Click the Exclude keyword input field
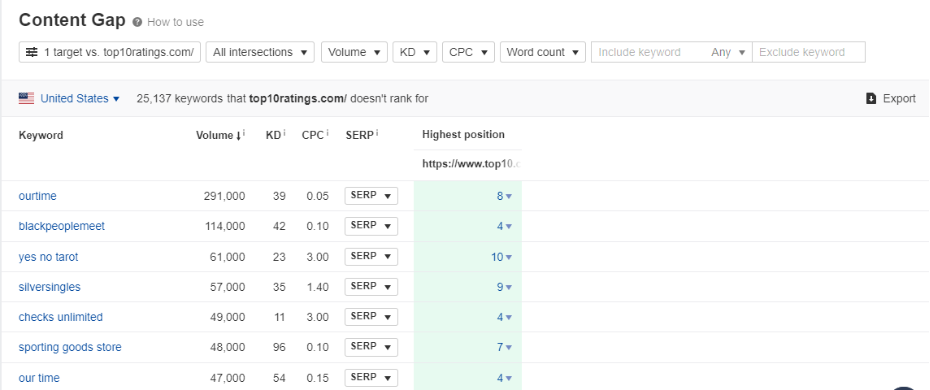930x390 pixels. coord(809,52)
